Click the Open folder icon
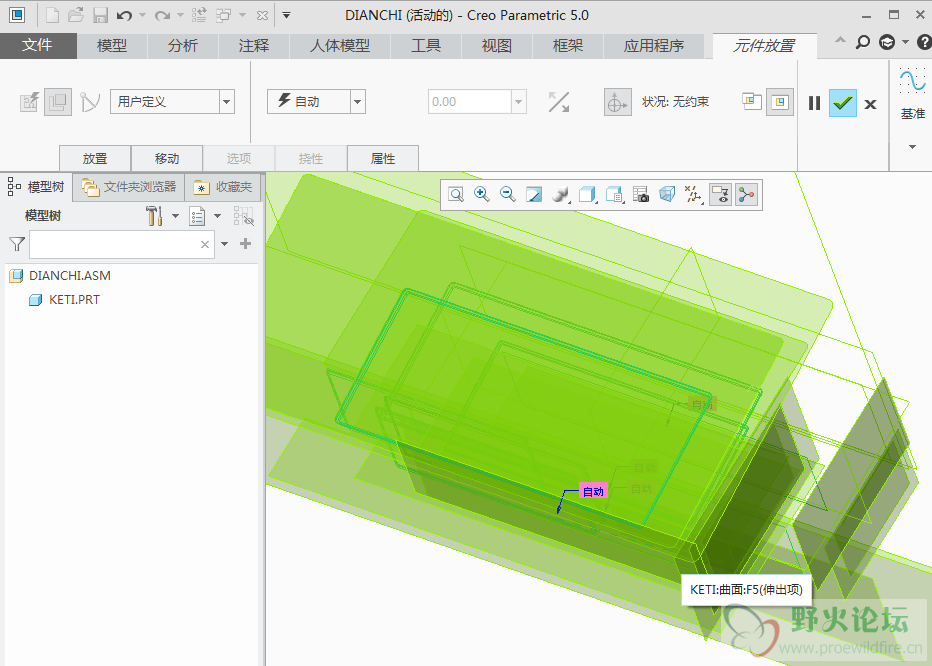The image size is (932, 666). pyautogui.click(x=75, y=15)
